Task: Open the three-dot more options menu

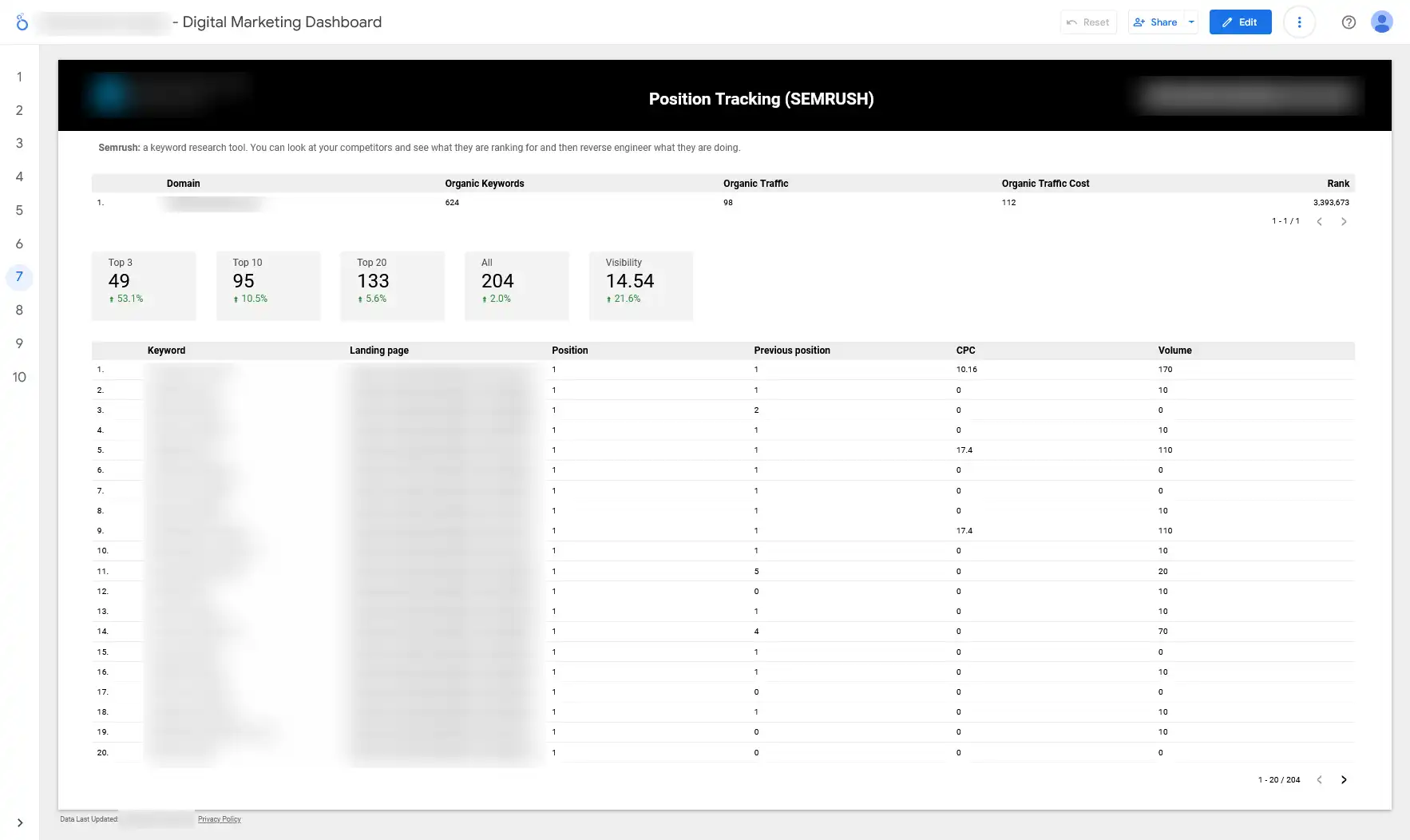Action: click(x=1299, y=22)
